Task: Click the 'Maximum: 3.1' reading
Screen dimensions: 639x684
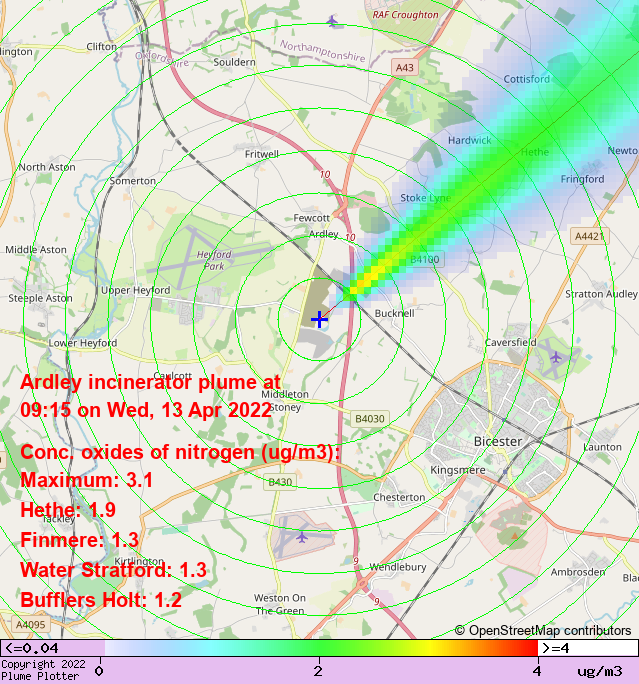Action: [x=86, y=480]
